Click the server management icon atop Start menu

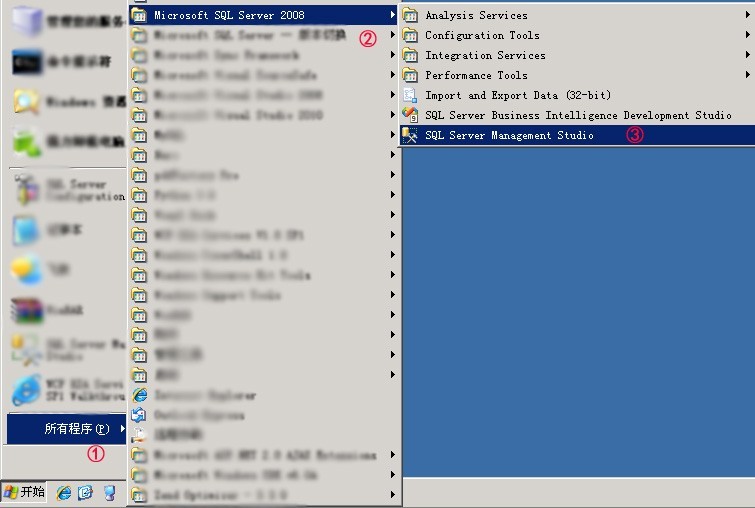(x=26, y=22)
